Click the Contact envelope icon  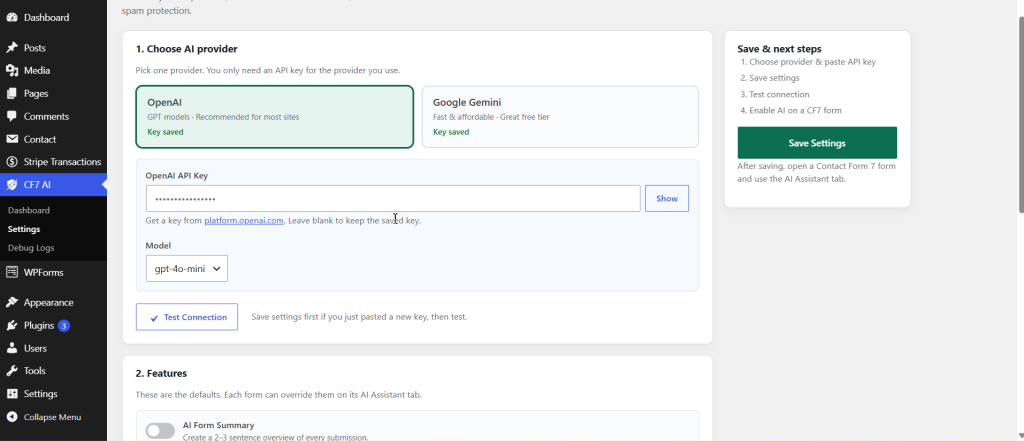click(12, 139)
